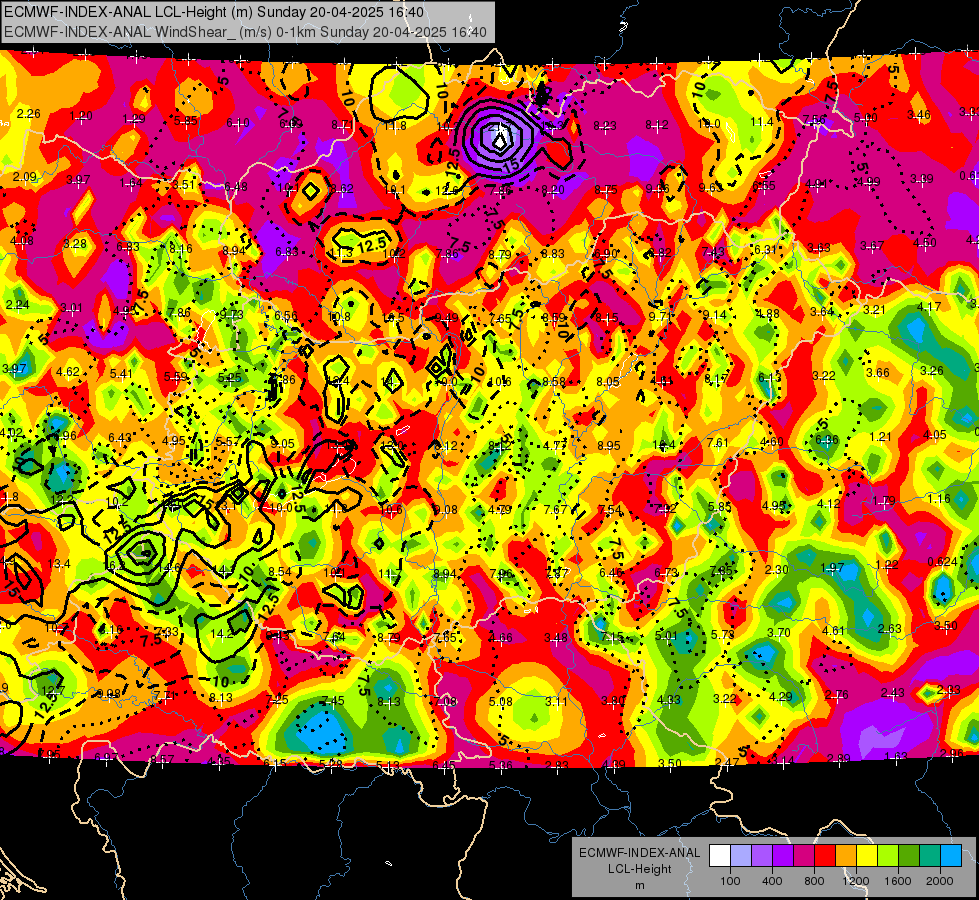Screen dimensions: 979x900
Task: Select the white legend color swatch
Action: pos(720,856)
